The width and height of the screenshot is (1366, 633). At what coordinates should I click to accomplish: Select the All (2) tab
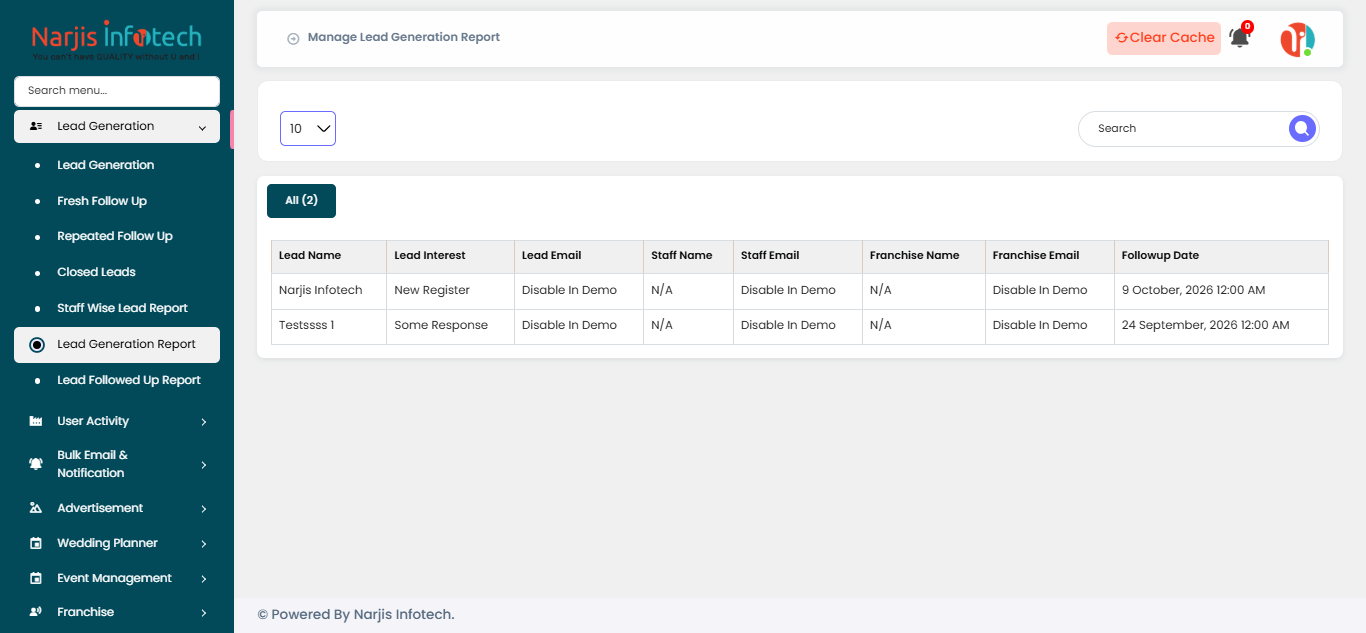301,200
